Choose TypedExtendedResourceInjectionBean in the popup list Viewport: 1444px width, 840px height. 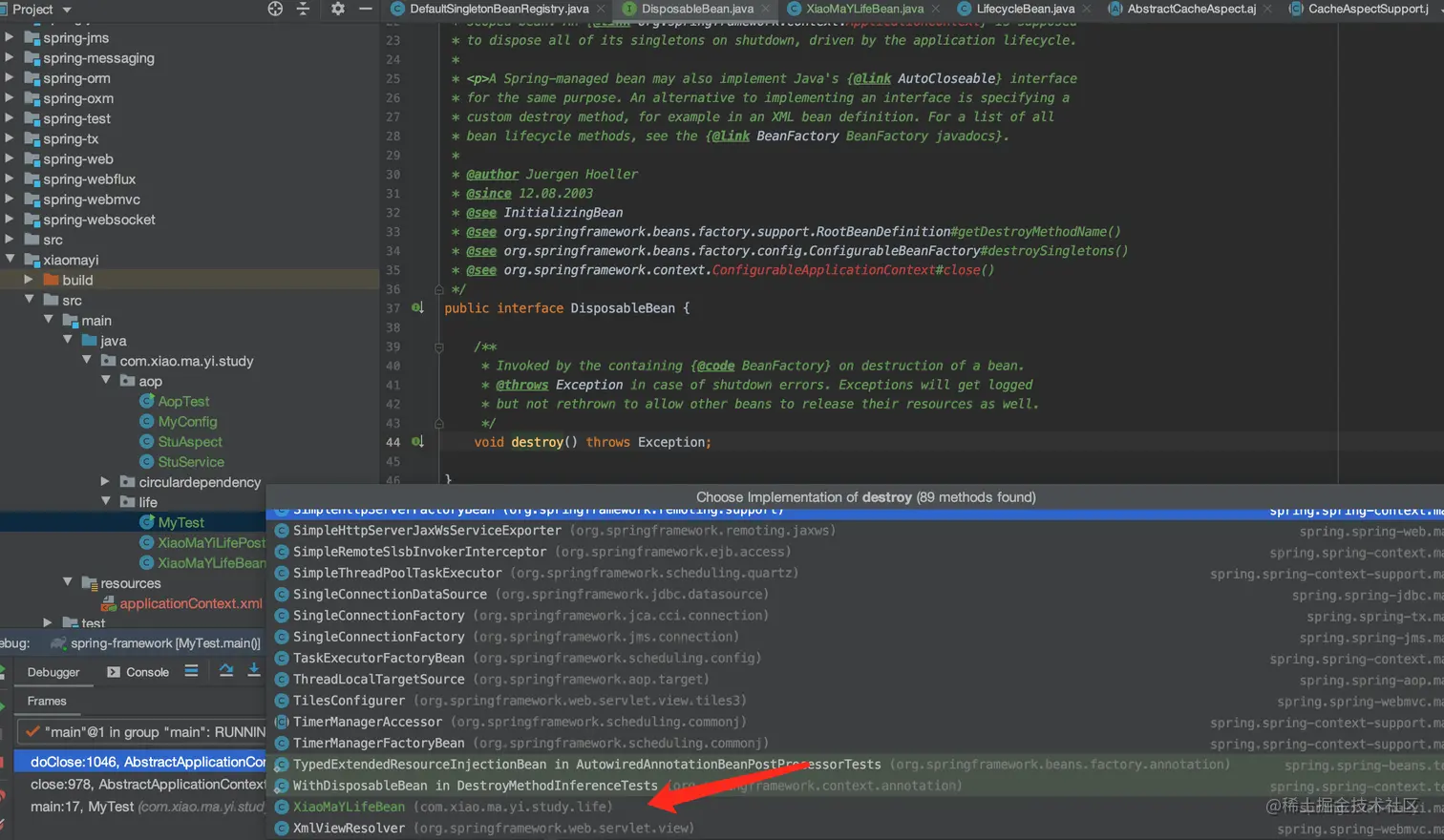855,765
